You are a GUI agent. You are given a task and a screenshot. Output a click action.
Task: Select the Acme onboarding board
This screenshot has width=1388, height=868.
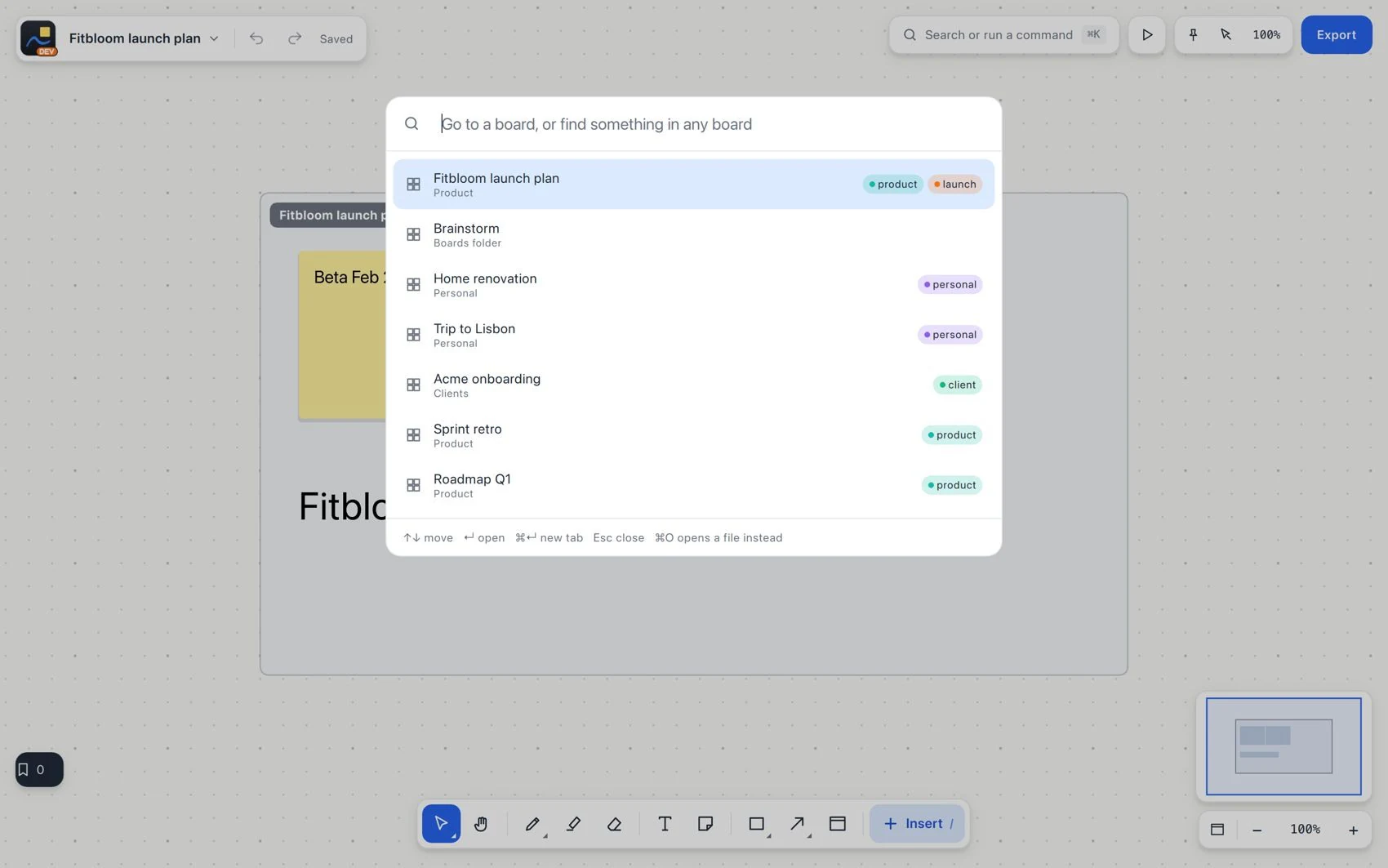[694, 385]
